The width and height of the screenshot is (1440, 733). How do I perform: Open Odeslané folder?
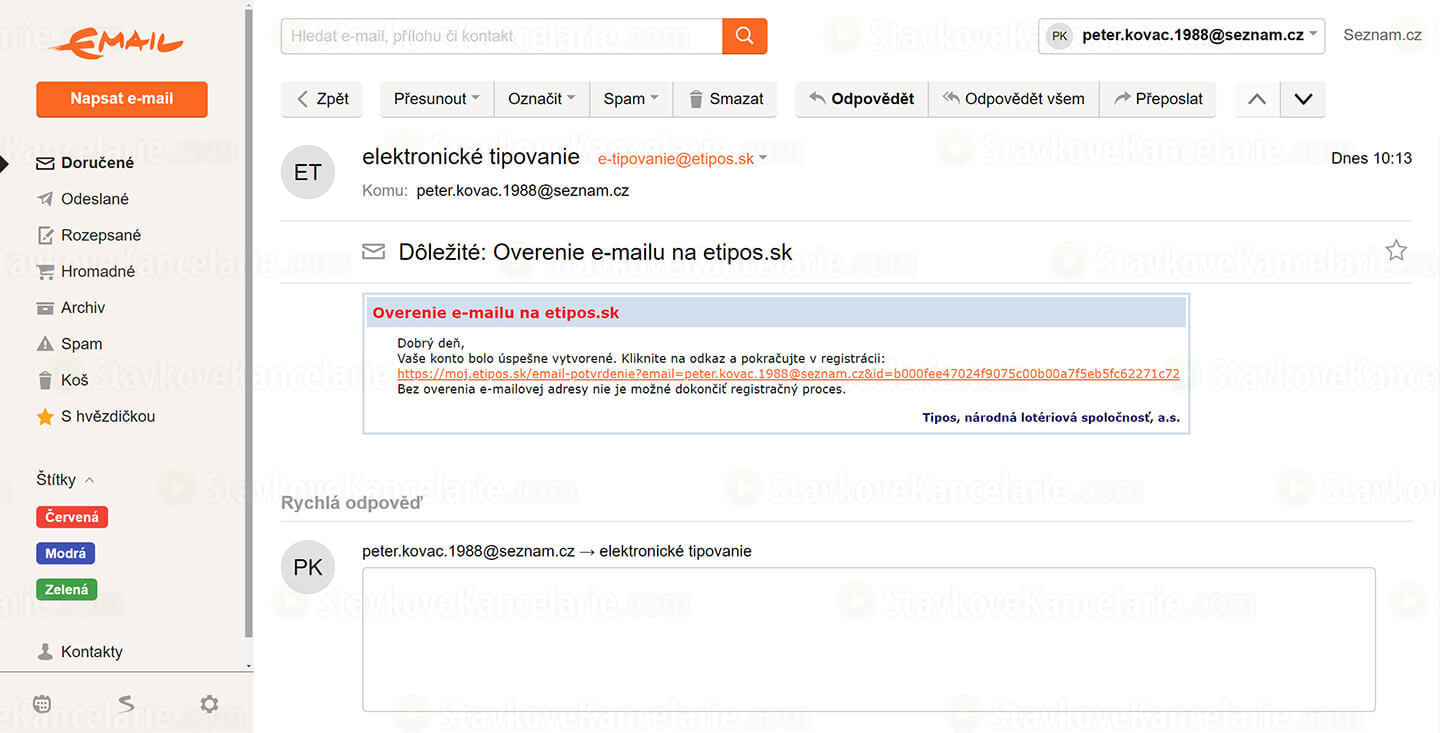pos(95,199)
